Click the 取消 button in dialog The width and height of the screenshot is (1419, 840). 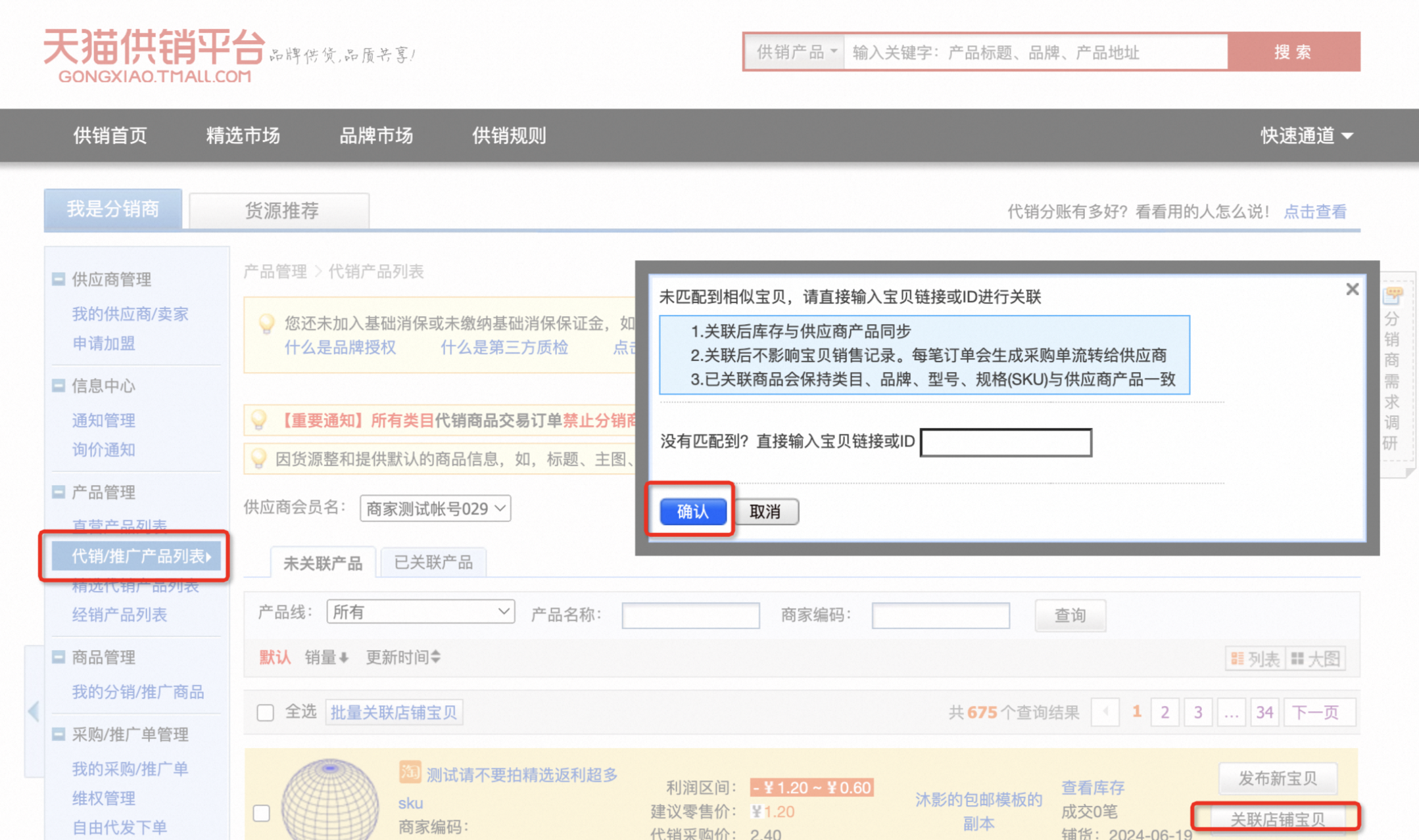click(x=765, y=511)
